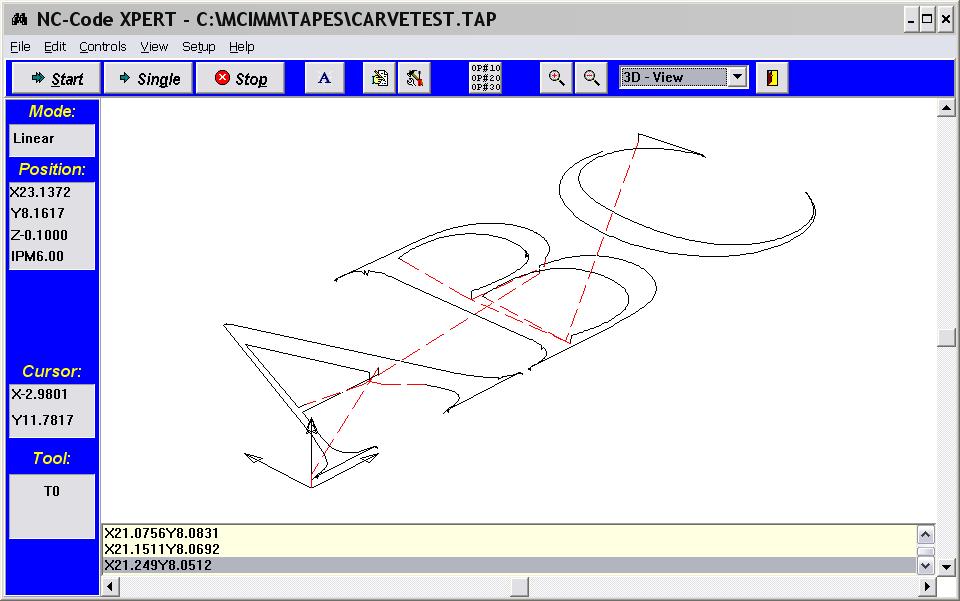Stop the simulation

pos(240,78)
